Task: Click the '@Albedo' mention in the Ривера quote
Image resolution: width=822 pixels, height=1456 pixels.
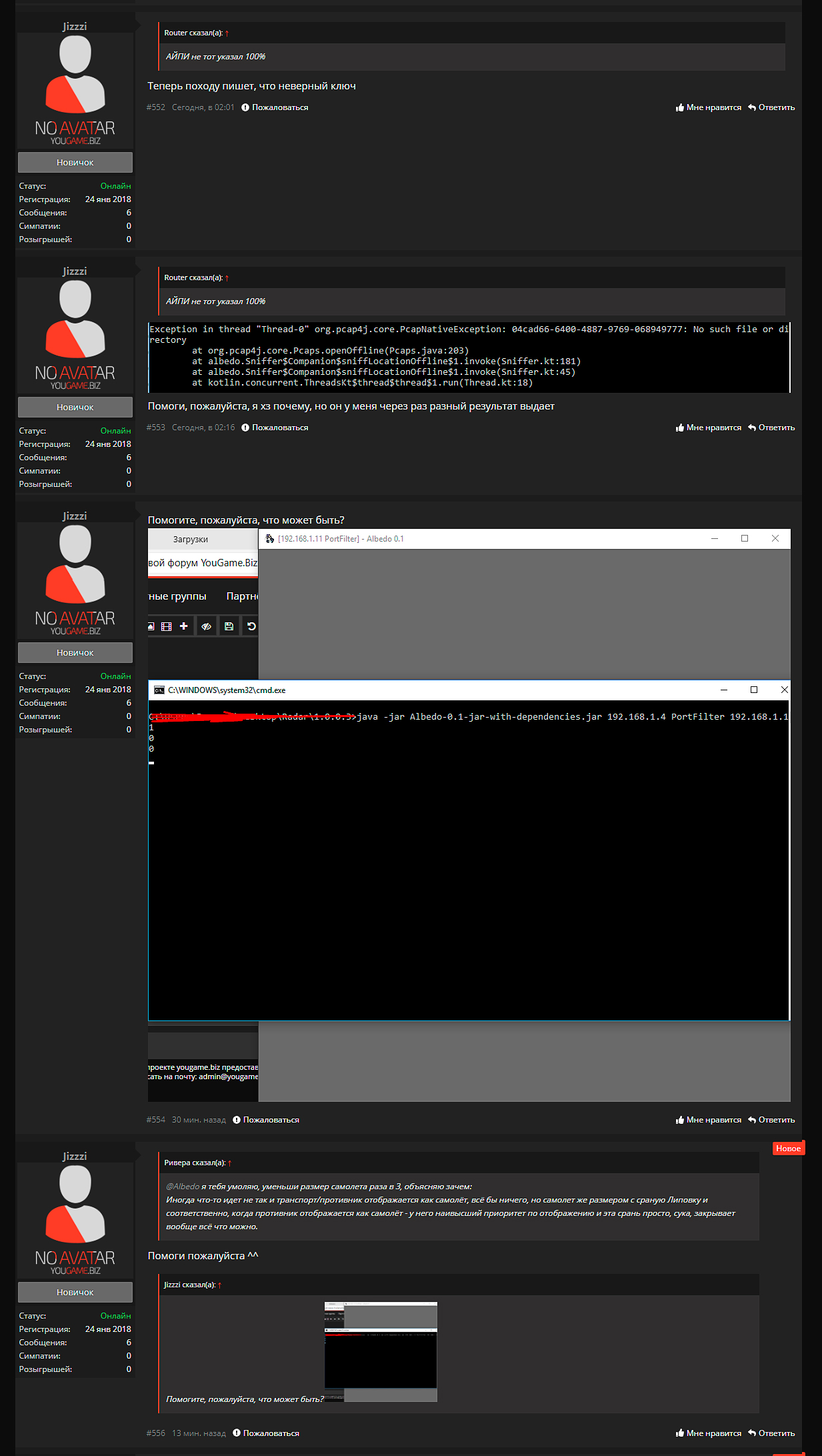Action: pos(183,1187)
